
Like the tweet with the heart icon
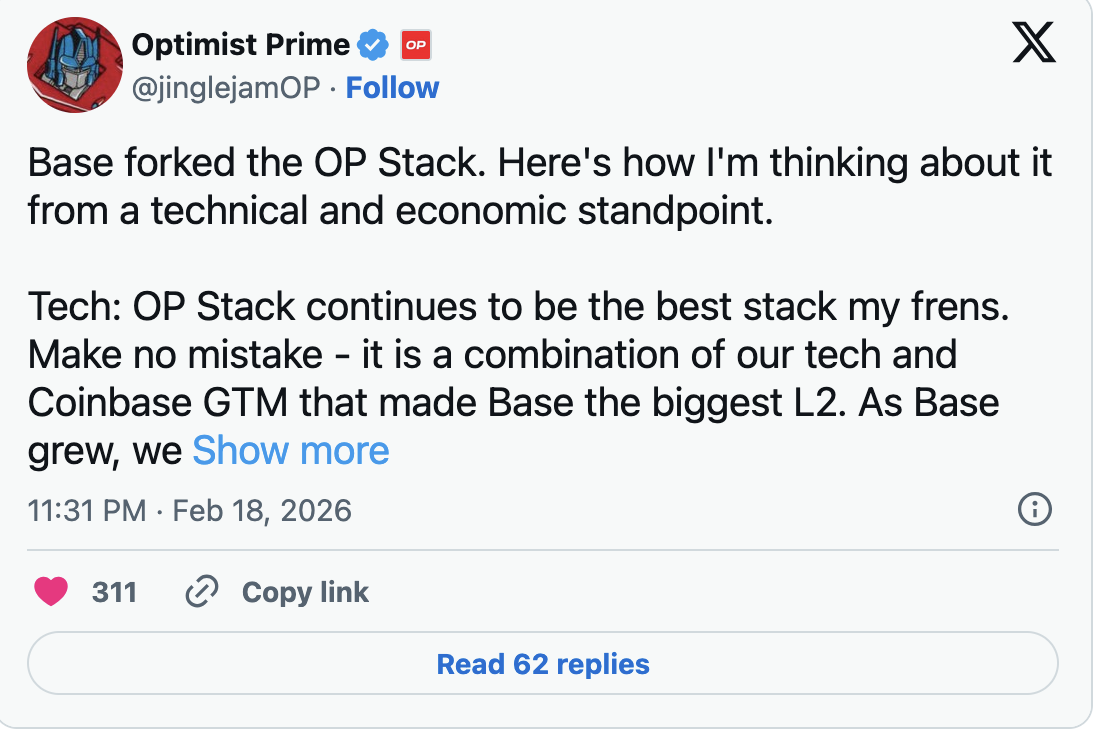51,592
